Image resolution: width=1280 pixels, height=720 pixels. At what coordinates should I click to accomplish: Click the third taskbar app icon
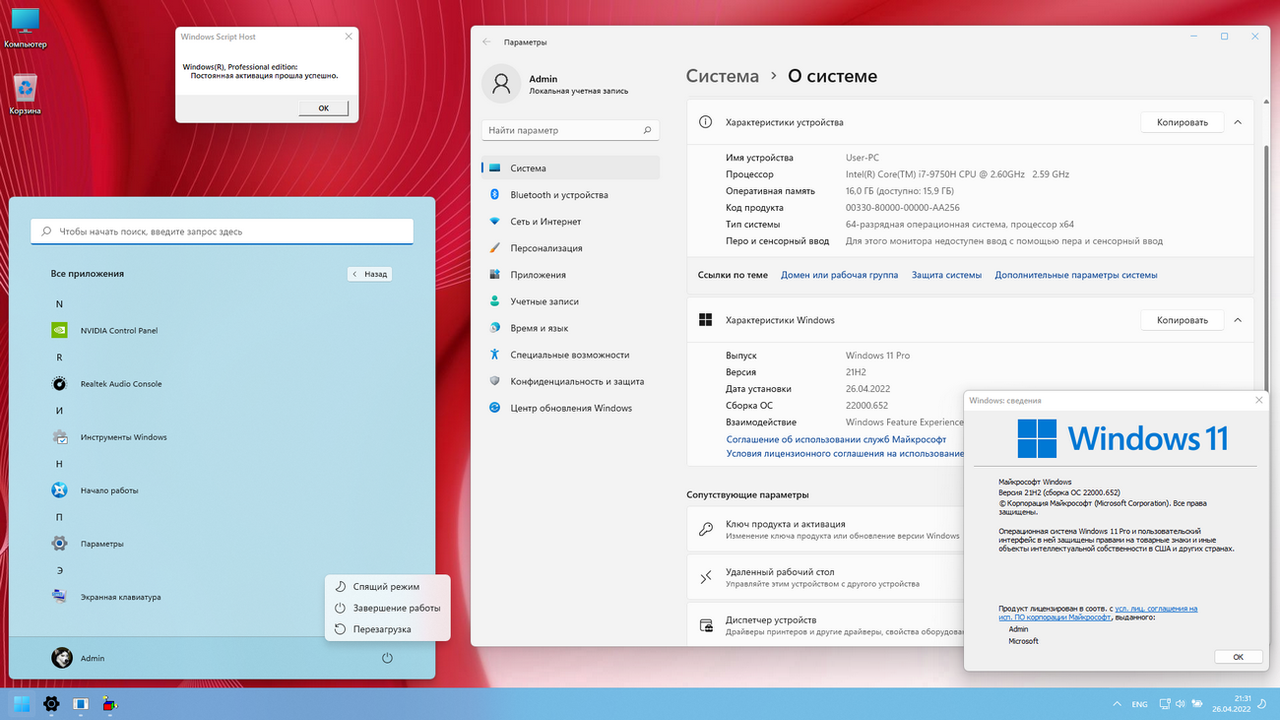click(81, 704)
